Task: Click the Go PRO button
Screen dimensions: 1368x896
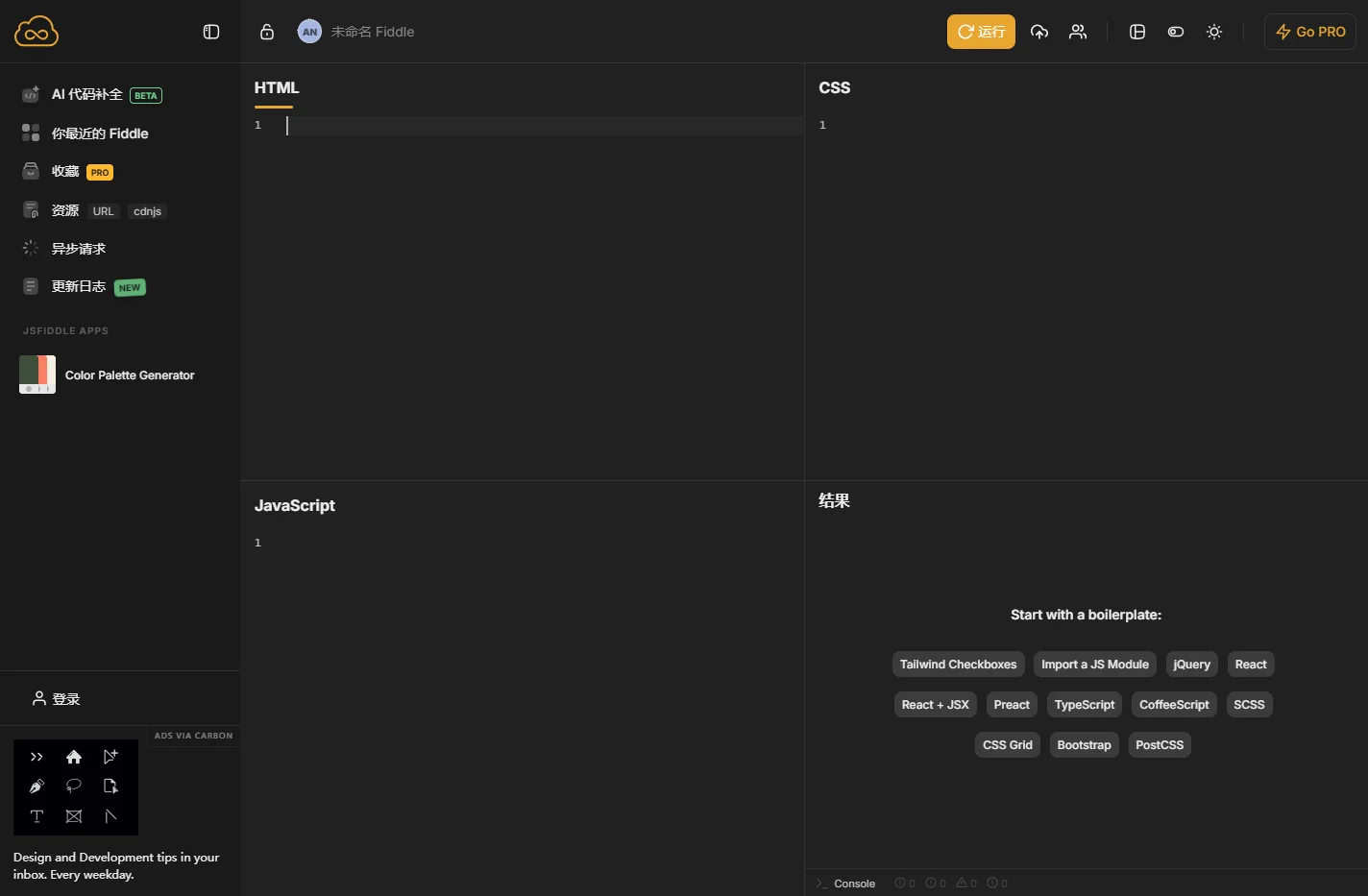Action: click(1310, 32)
